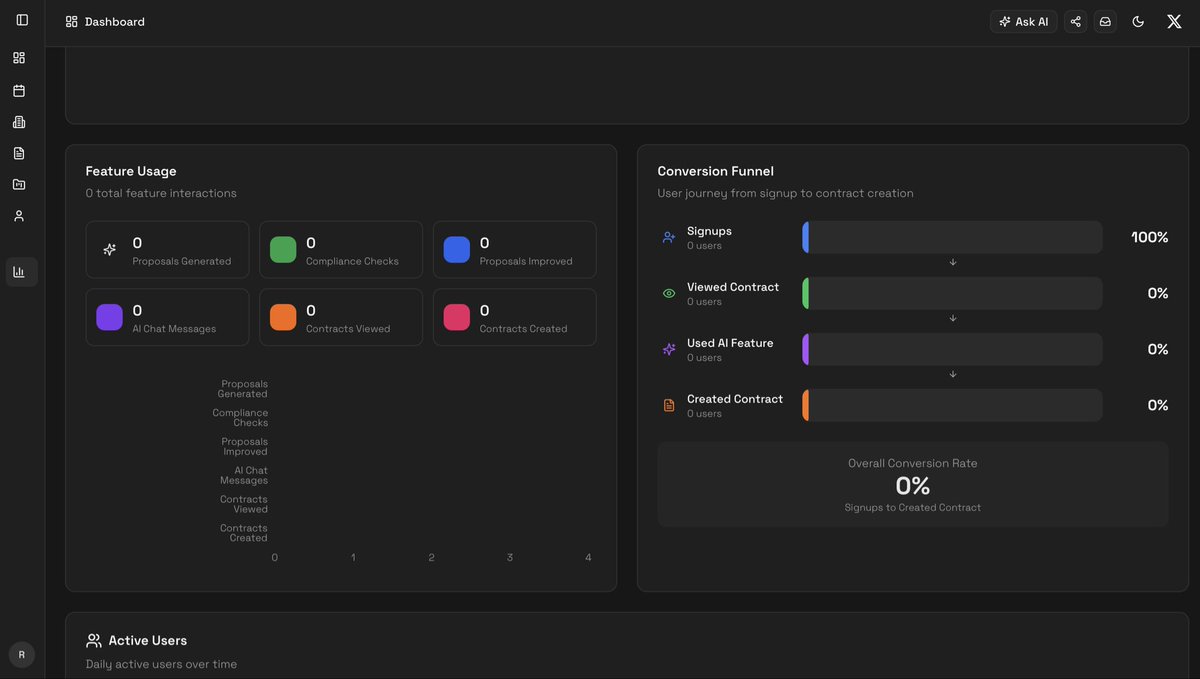Click the signup person icon in the funnel
The width and height of the screenshot is (1200, 679).
(667, 237)
